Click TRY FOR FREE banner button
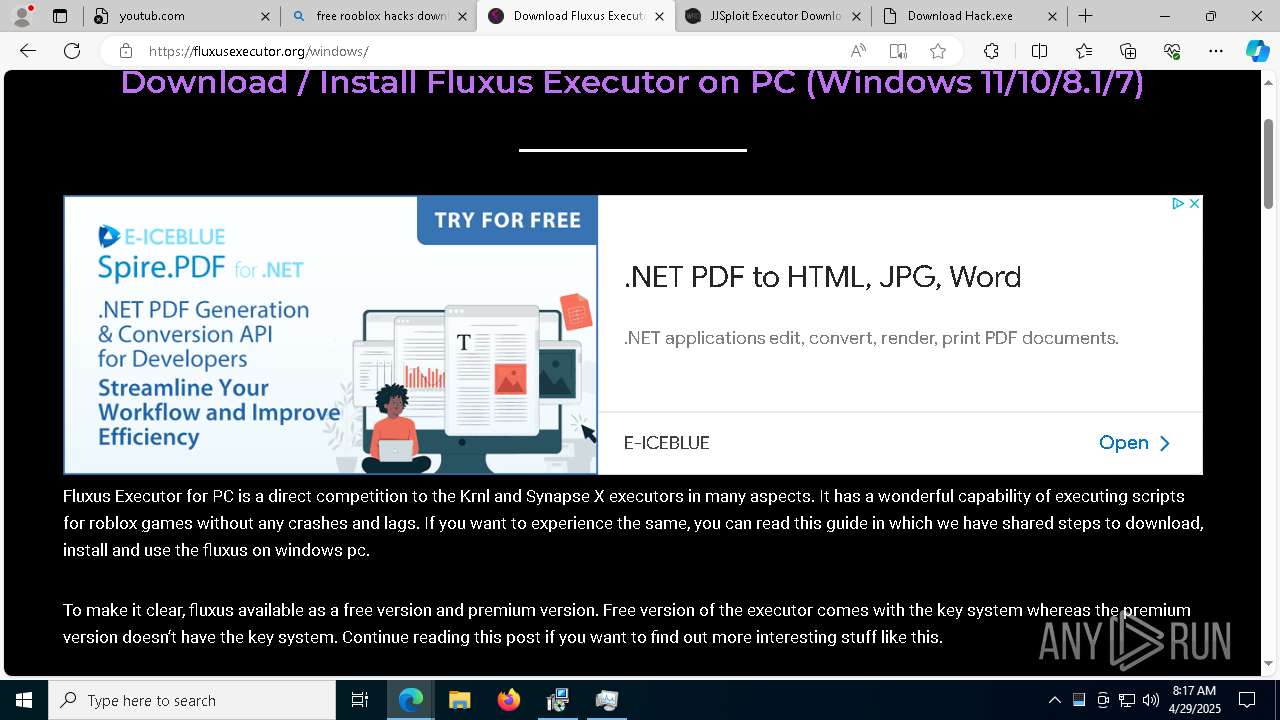1280x720 pixels. [507, 220]
